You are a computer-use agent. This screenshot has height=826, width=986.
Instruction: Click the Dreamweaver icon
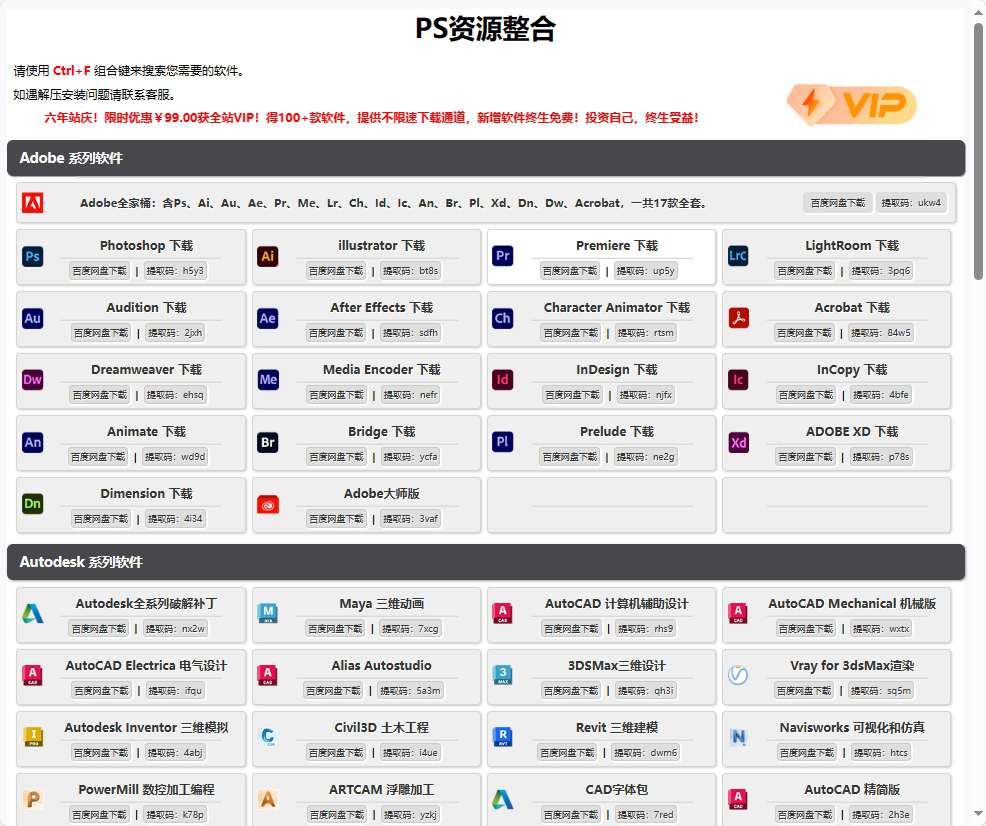[33, 380]
